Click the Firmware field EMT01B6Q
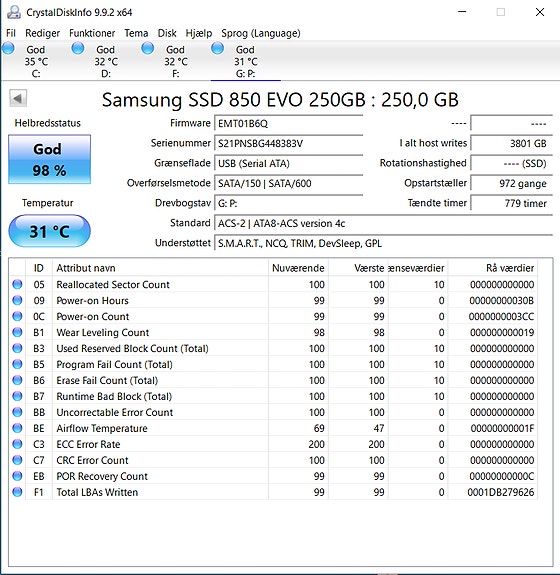 point(289,124)
